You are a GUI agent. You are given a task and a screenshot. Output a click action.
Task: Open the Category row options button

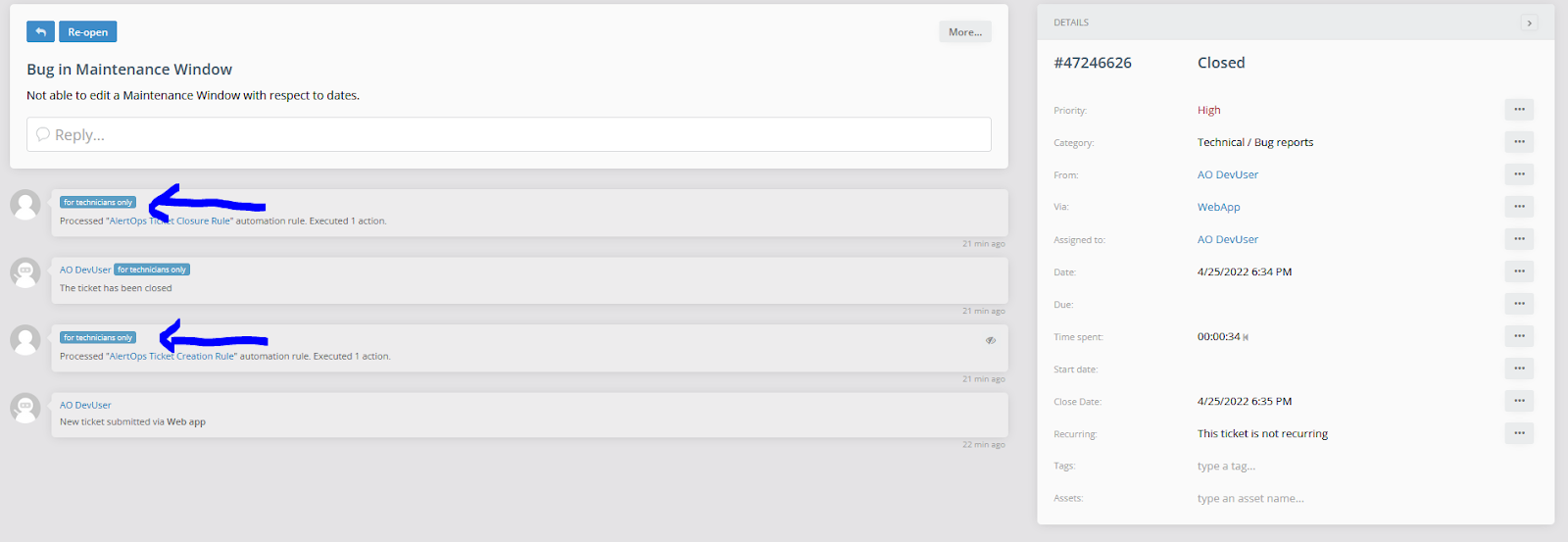coord(1519,142)
